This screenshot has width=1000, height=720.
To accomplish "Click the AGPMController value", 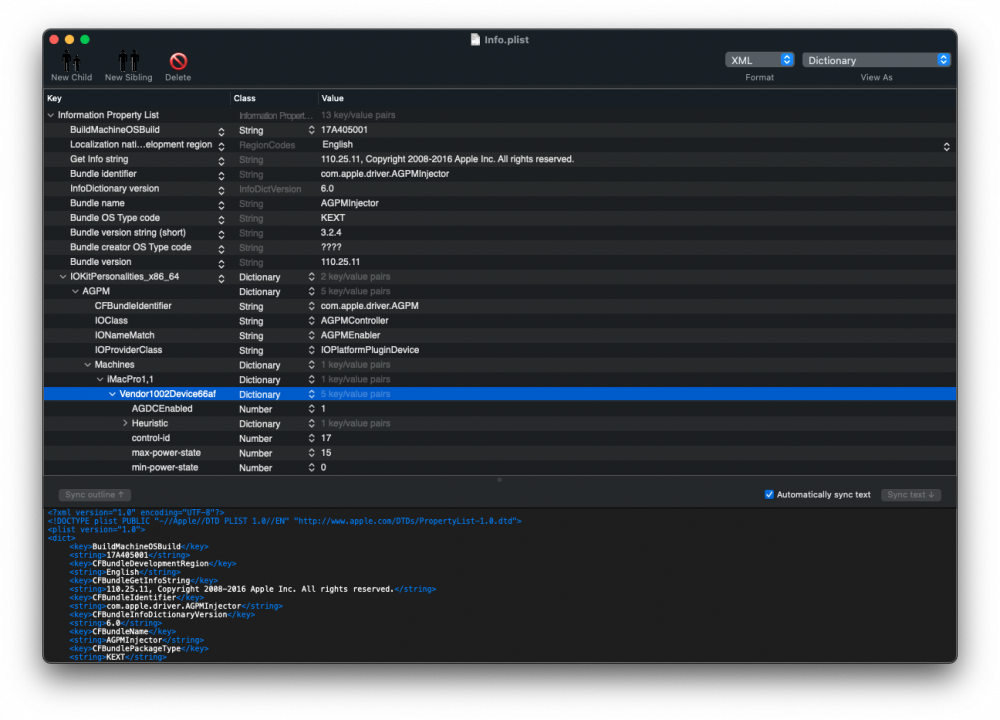I will (x=355, y=321).
